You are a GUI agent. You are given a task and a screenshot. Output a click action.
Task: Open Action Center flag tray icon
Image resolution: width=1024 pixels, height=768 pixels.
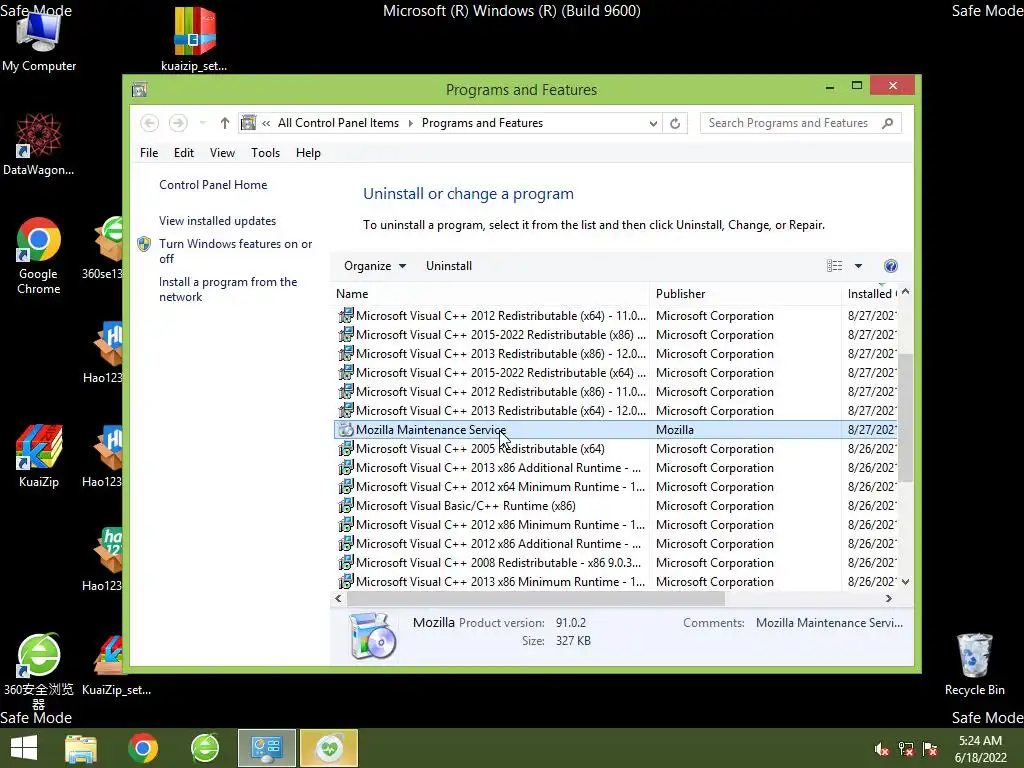(x=930, y=749)
